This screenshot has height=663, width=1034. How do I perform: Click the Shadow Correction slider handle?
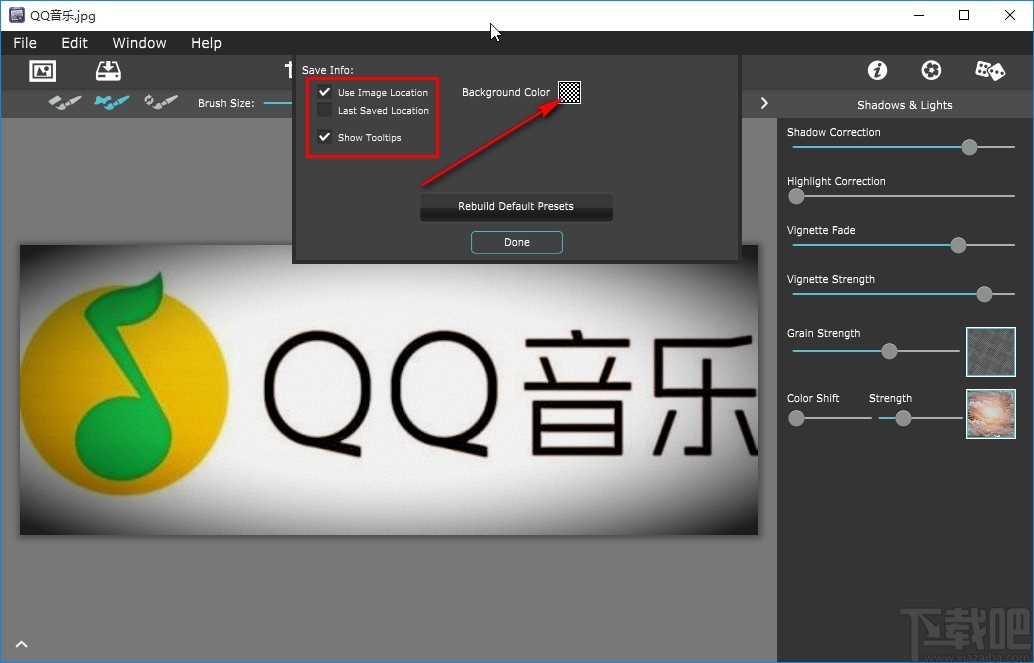pyautogui.click(x=969, y=147)
